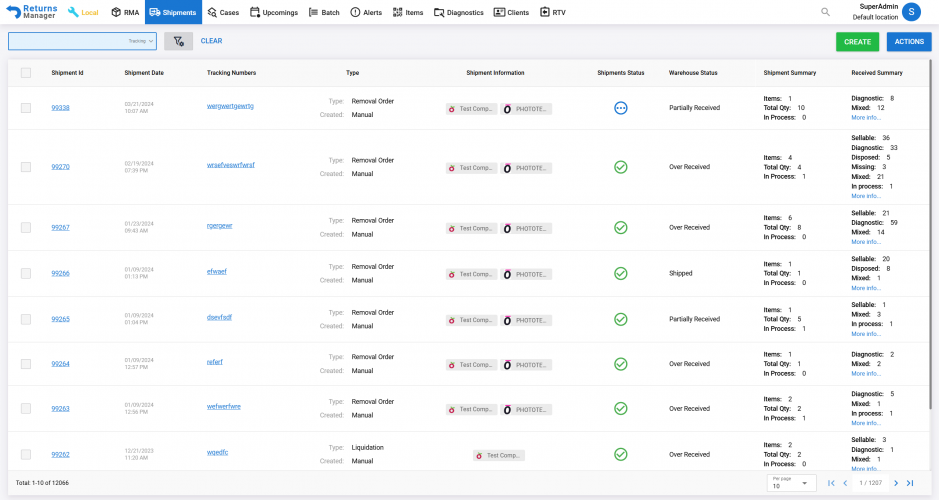Jump to the first page
939x500 pixels.
click(x=831, y=483)
